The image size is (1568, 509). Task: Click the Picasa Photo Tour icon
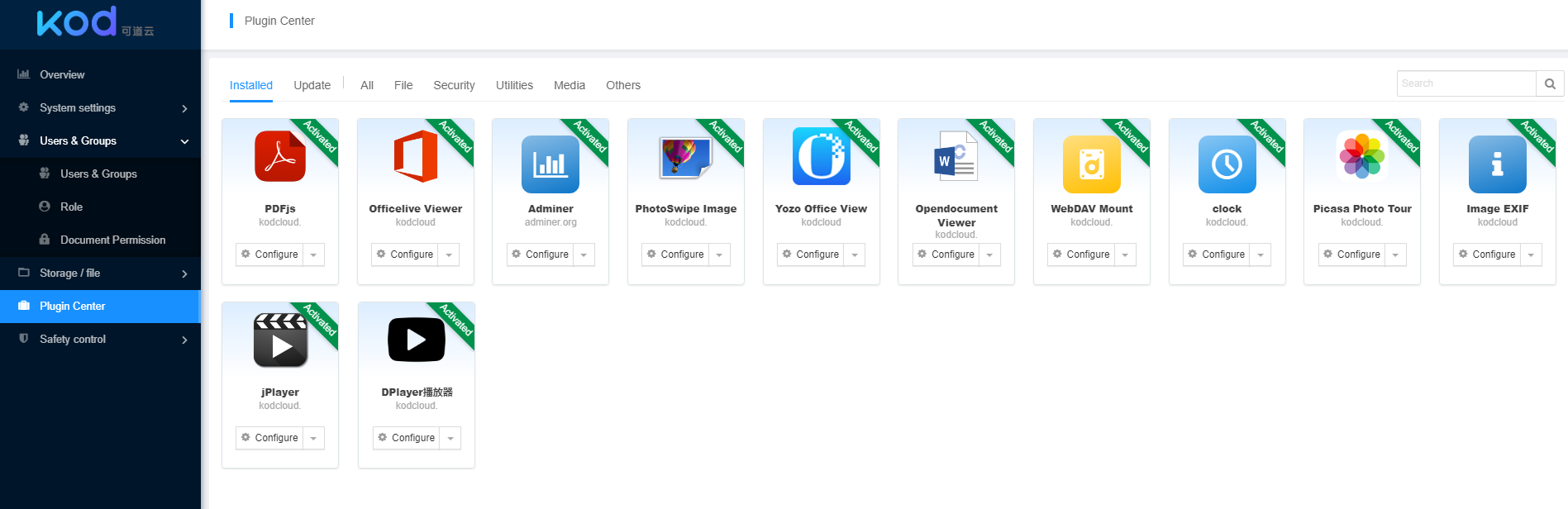(1361, 157)
